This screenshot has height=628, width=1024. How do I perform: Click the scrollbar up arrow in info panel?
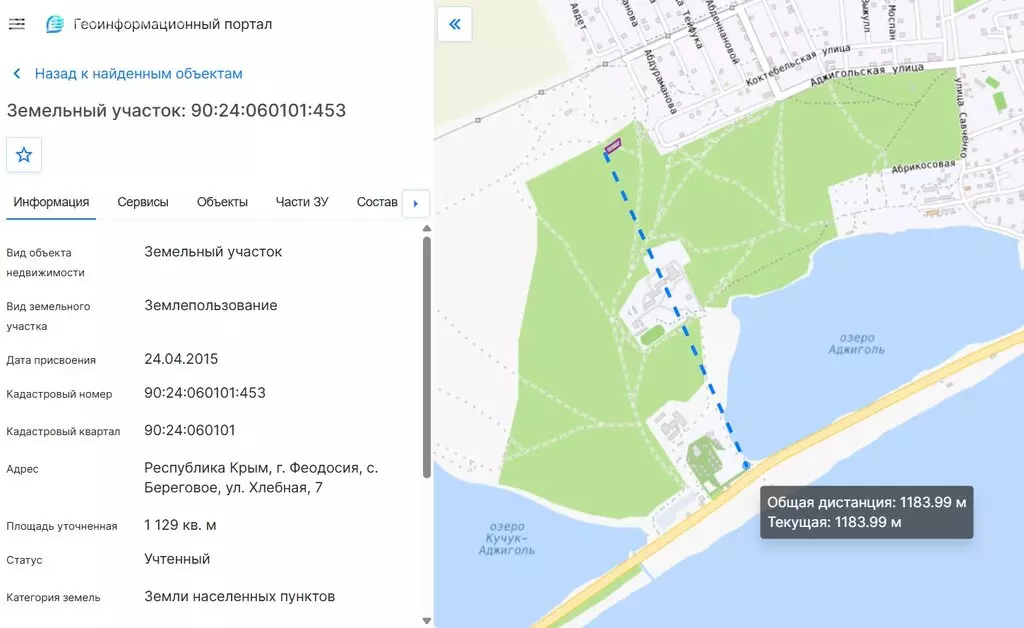point(426,228)
